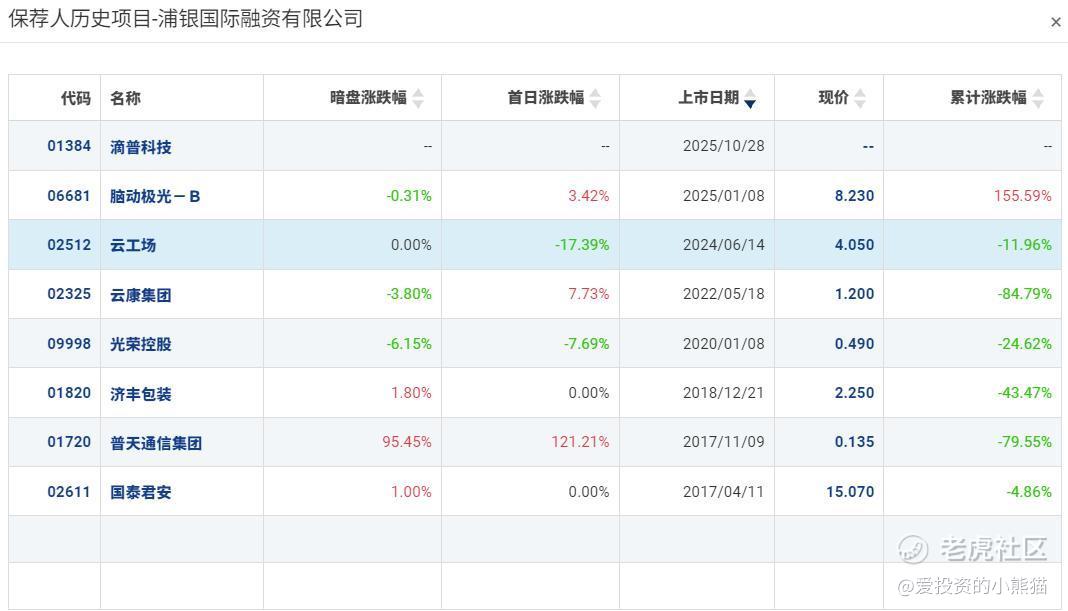1068x611 pixels.
Task: Click cumulative change -79.55%
Action: pyautogui.click(x=1024, y=441)
